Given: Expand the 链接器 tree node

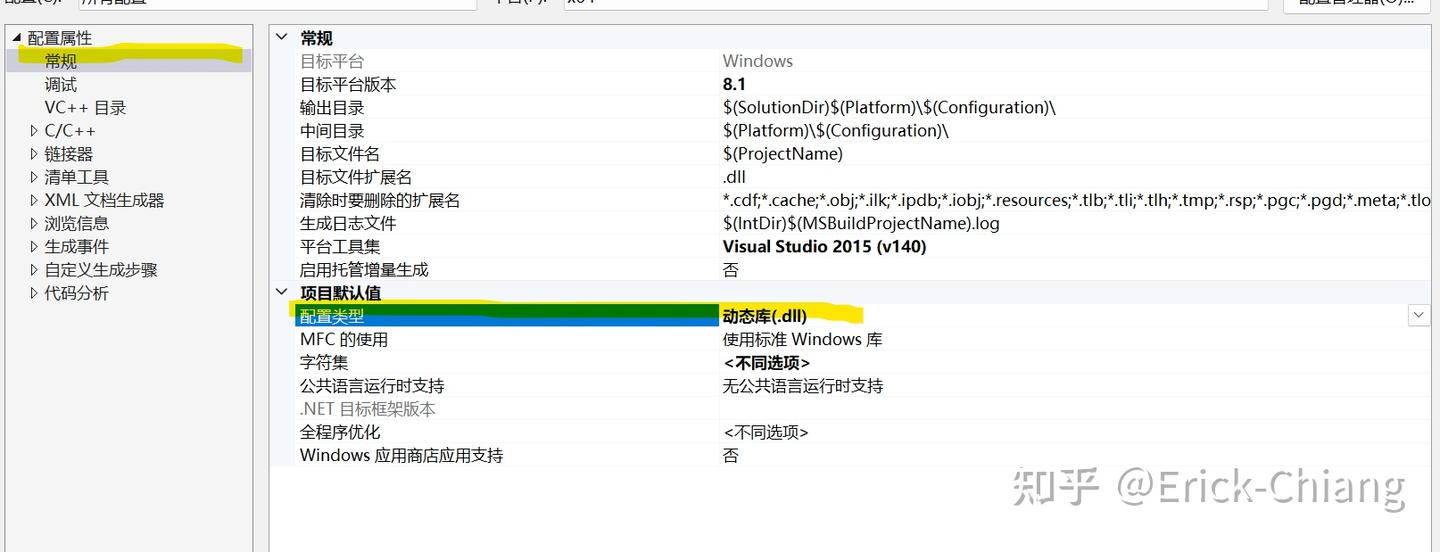Looking at the screenshot, I should (x=34, y=154).
